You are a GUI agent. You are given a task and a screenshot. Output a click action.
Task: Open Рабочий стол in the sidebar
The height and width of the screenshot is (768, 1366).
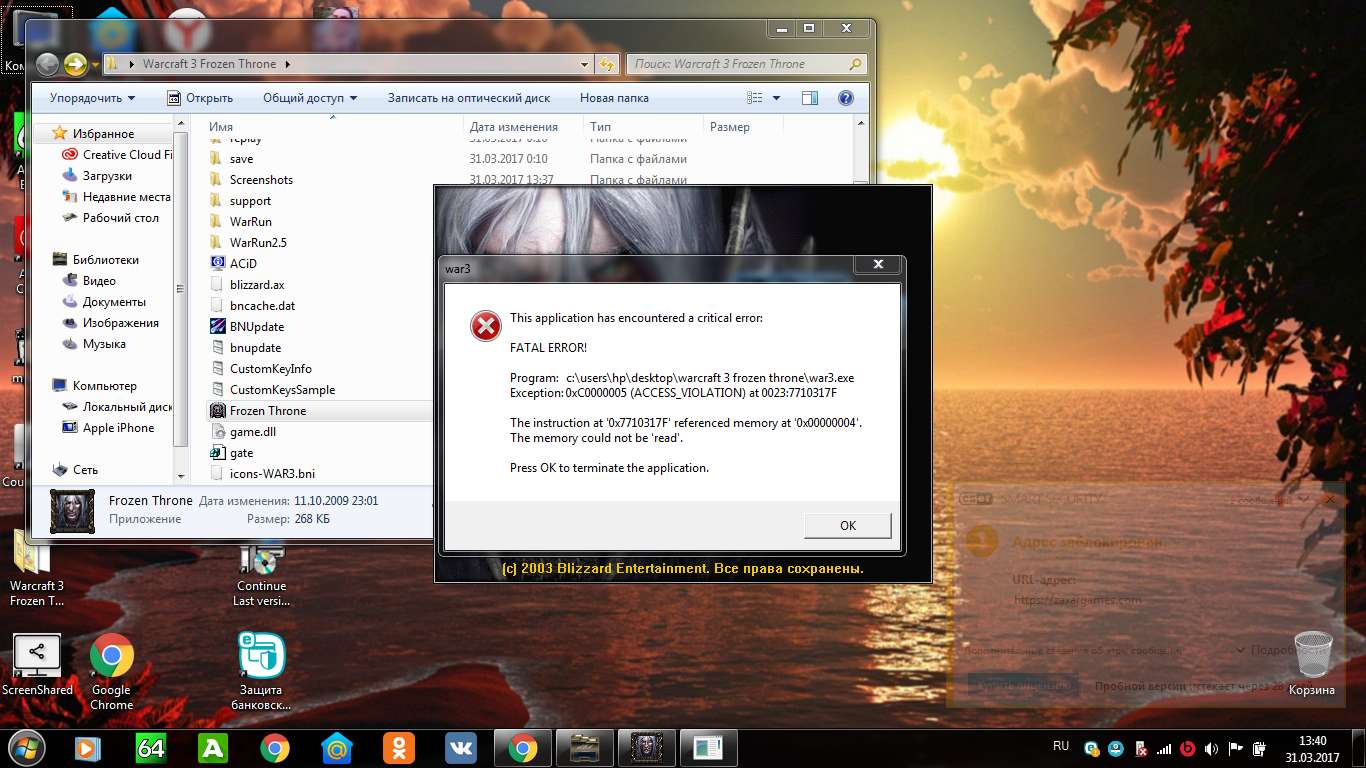[110, 218]
